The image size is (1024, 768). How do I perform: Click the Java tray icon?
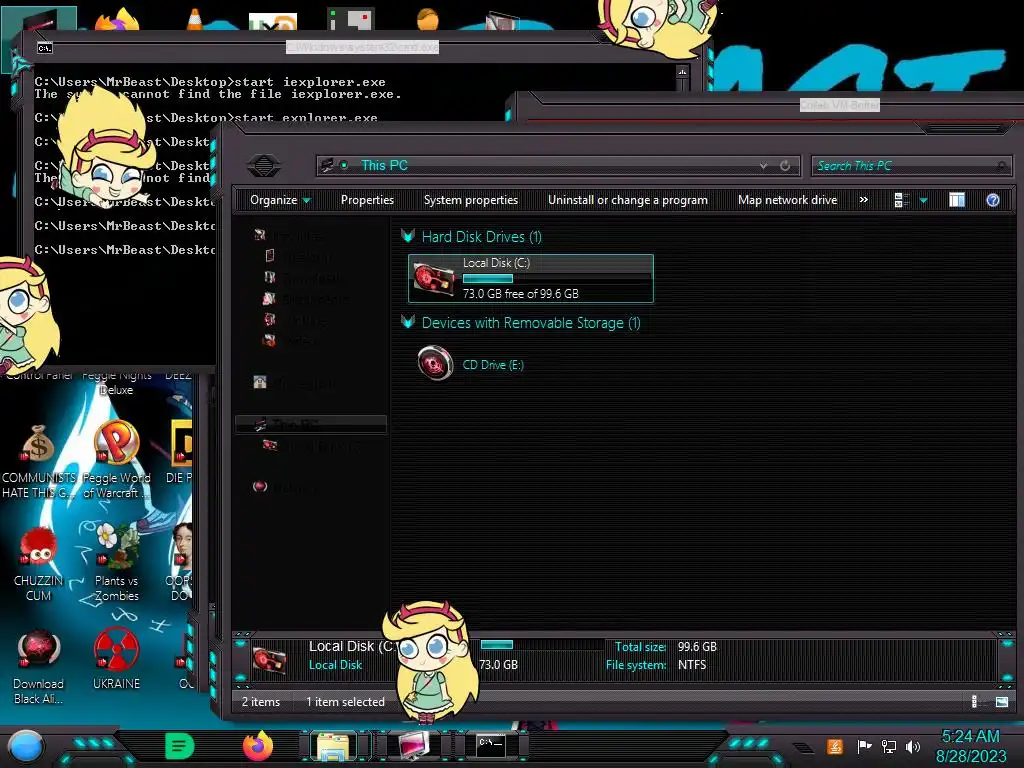[x=834, y=746]
